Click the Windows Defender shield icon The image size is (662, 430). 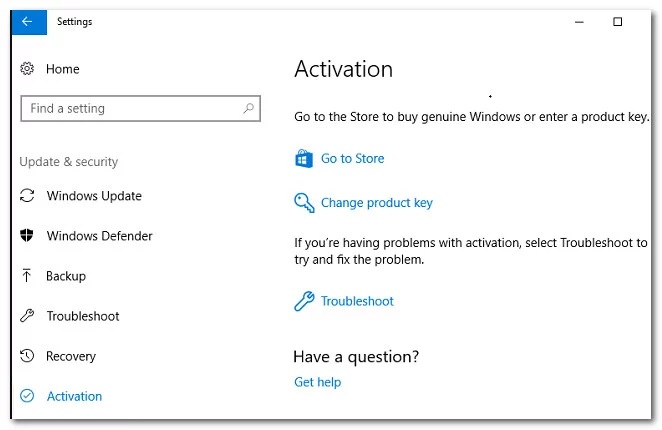click(x=27, y=235)
